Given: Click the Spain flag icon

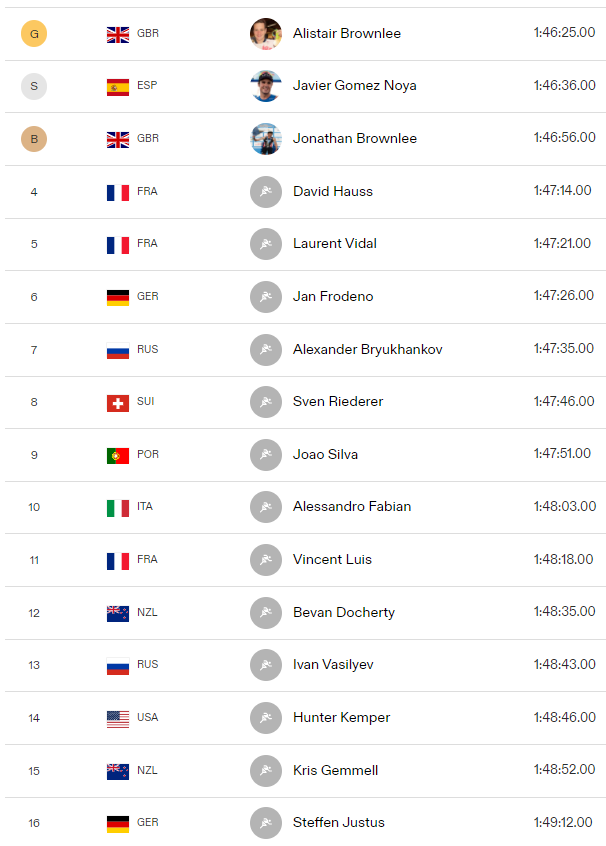Looking at the screenshot, I should coord(118,87).
